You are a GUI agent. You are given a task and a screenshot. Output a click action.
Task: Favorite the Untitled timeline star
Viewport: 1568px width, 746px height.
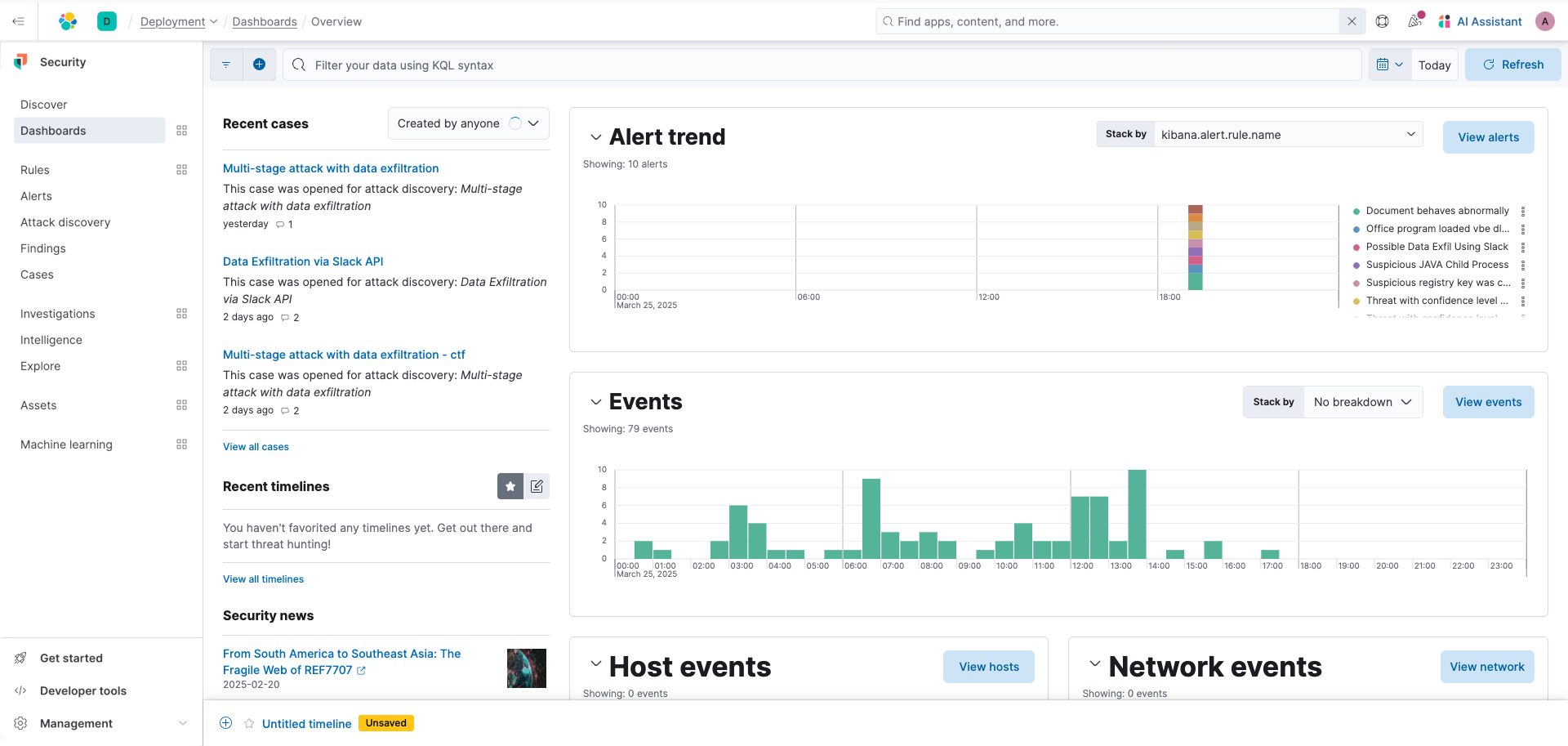[249, 723]
